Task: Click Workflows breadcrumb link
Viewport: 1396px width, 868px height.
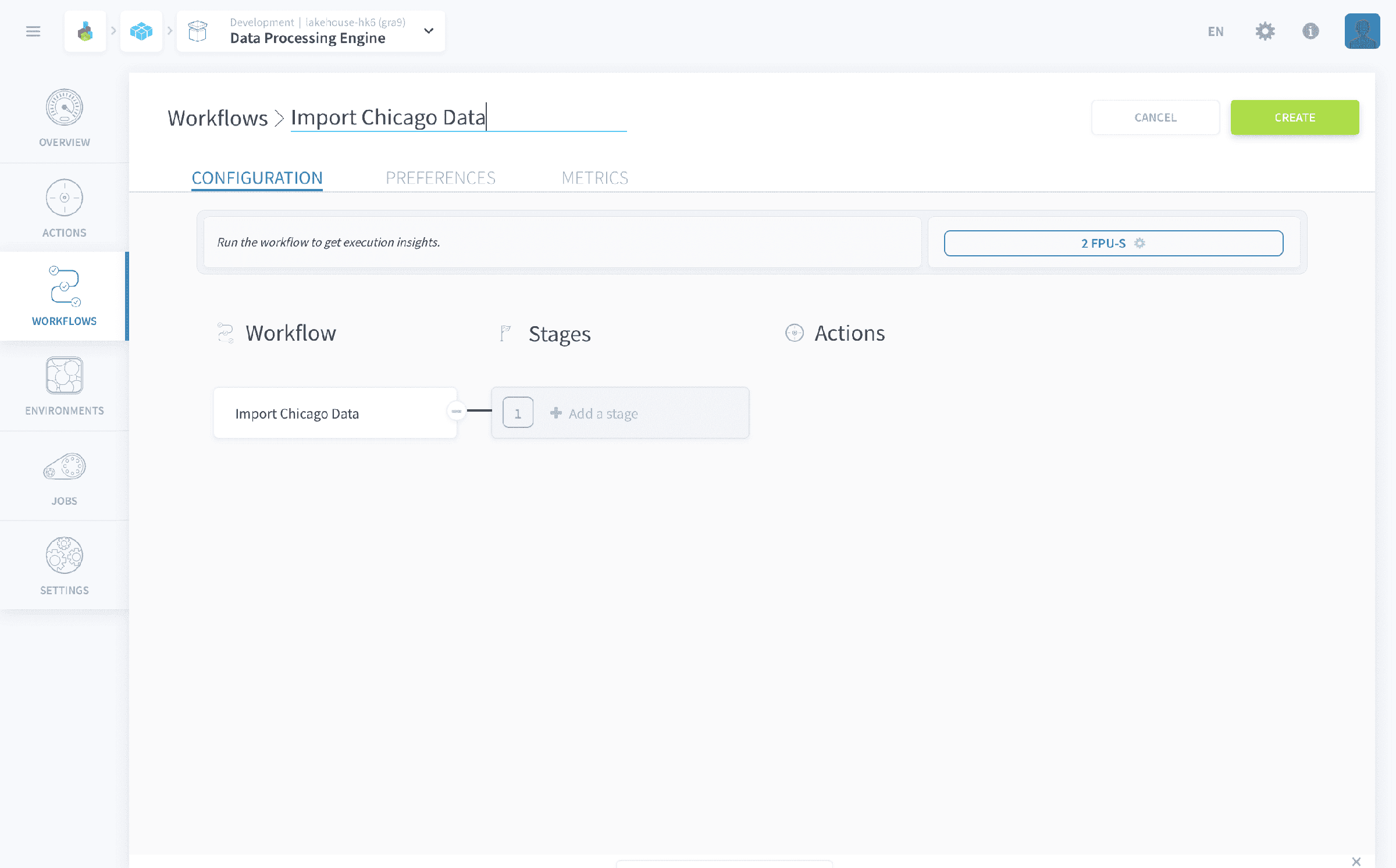Action: [218, 118]
